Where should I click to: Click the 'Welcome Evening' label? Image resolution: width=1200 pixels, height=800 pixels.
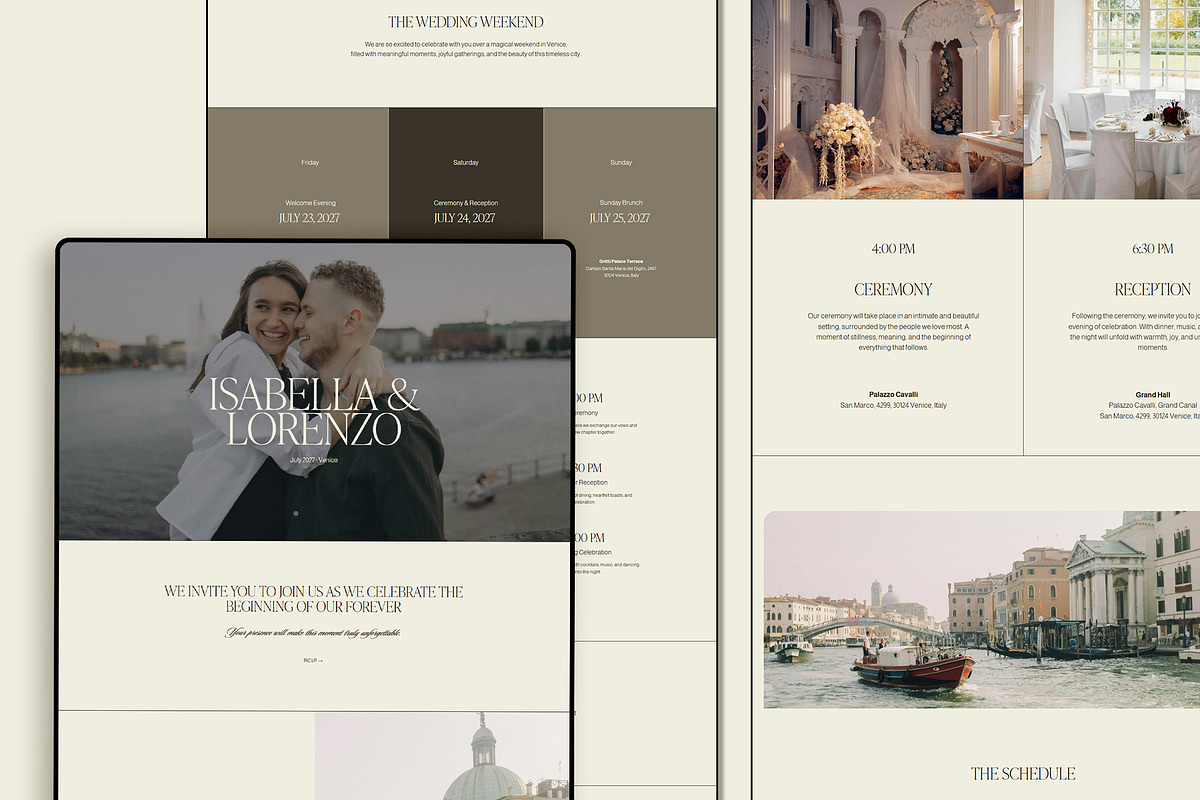[x=310, y=203]
